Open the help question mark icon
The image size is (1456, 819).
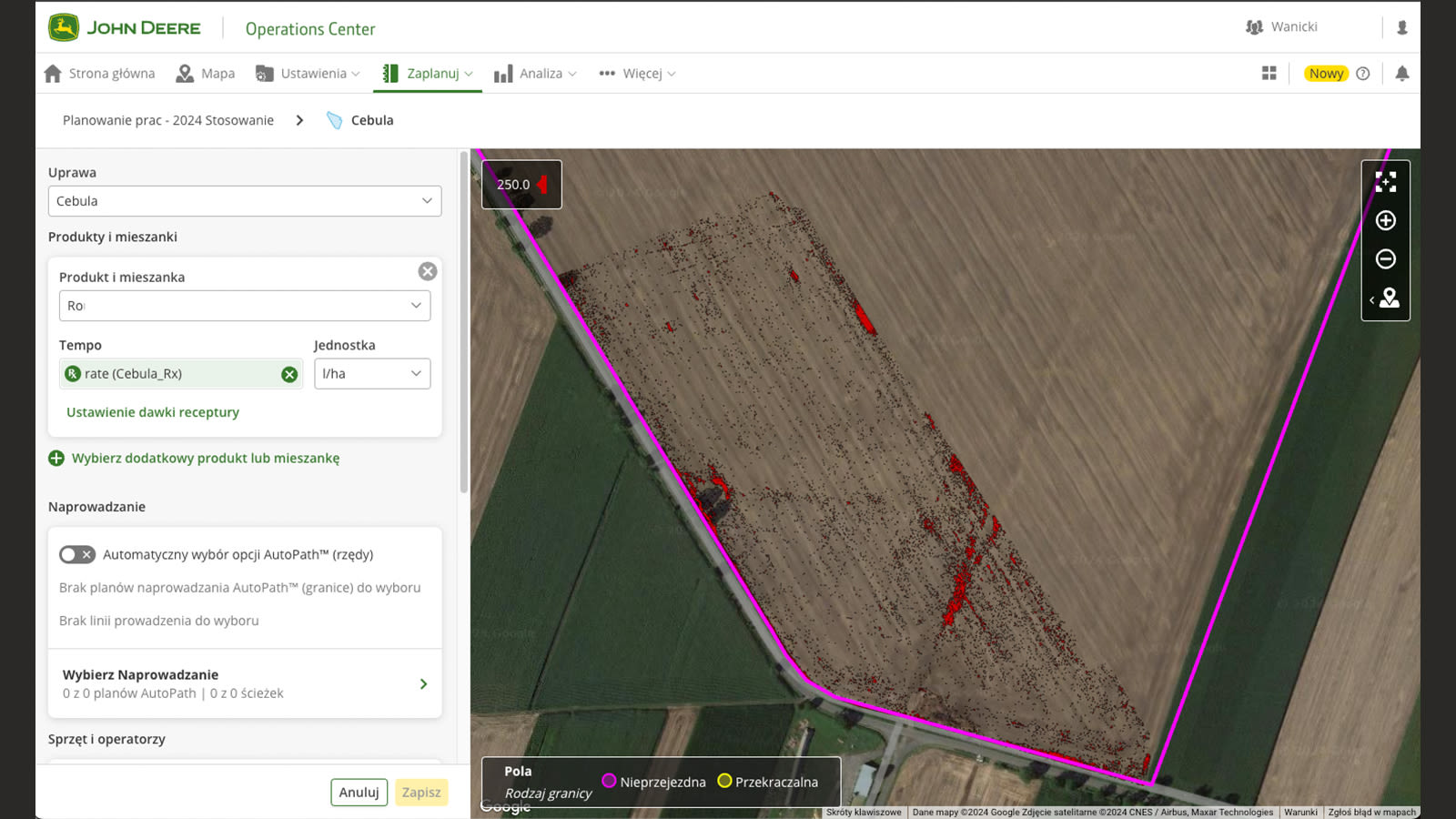pos(1362,73)
